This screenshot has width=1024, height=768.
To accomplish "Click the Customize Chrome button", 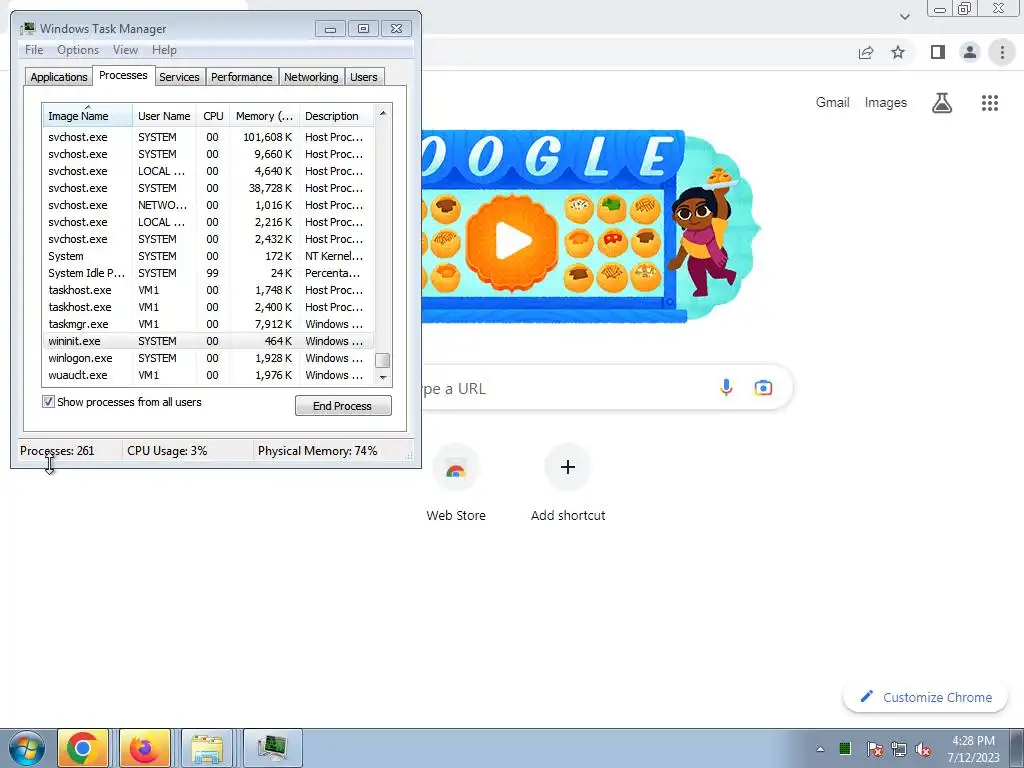I will [x=926, y=697].
